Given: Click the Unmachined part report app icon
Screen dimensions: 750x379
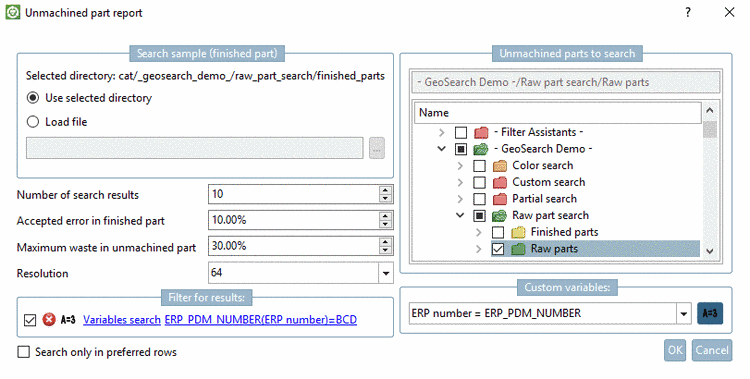Looking at the screenshot, I should click(13, 12).
